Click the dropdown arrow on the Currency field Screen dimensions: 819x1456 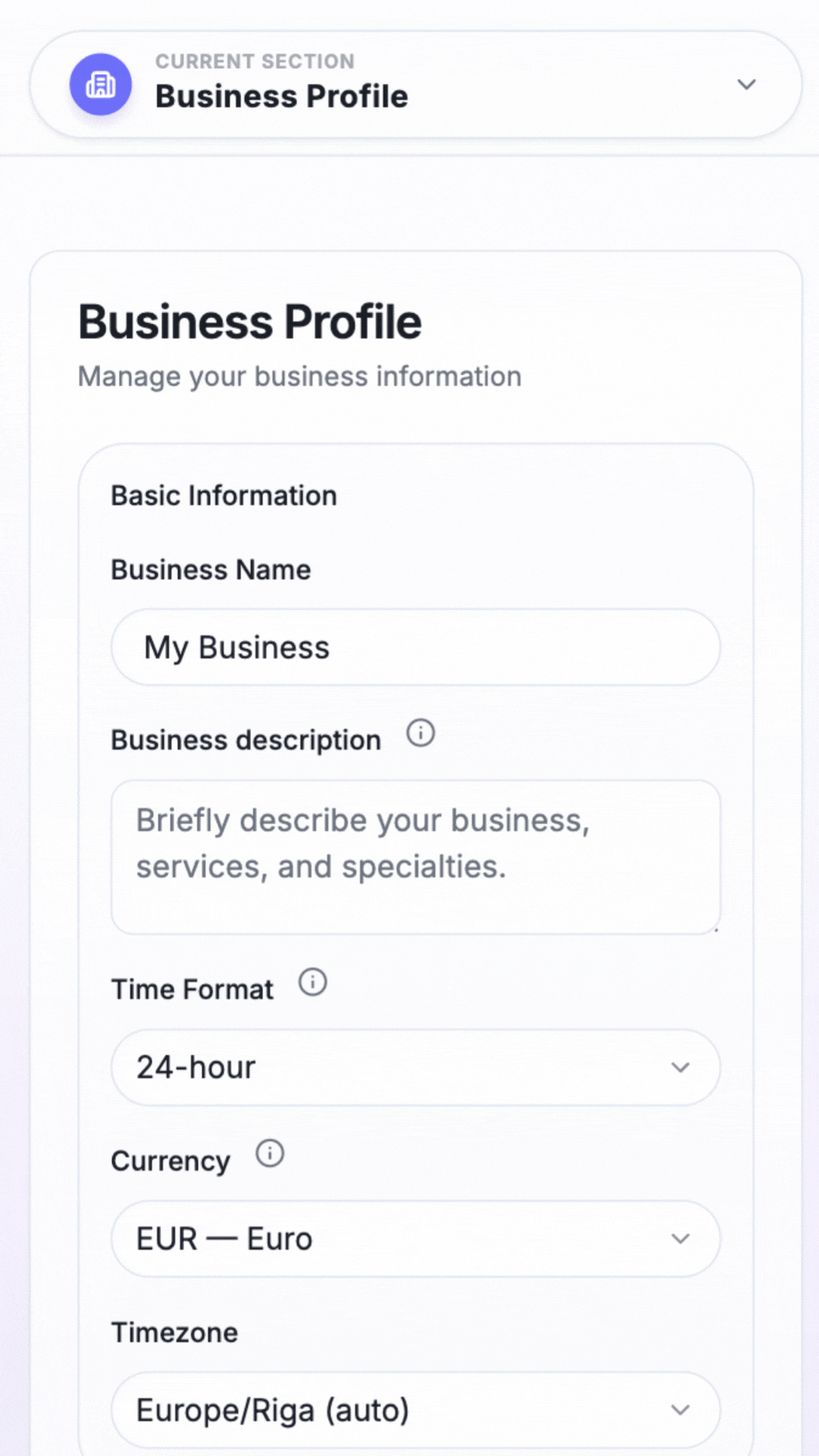(x=681, y=1238)
